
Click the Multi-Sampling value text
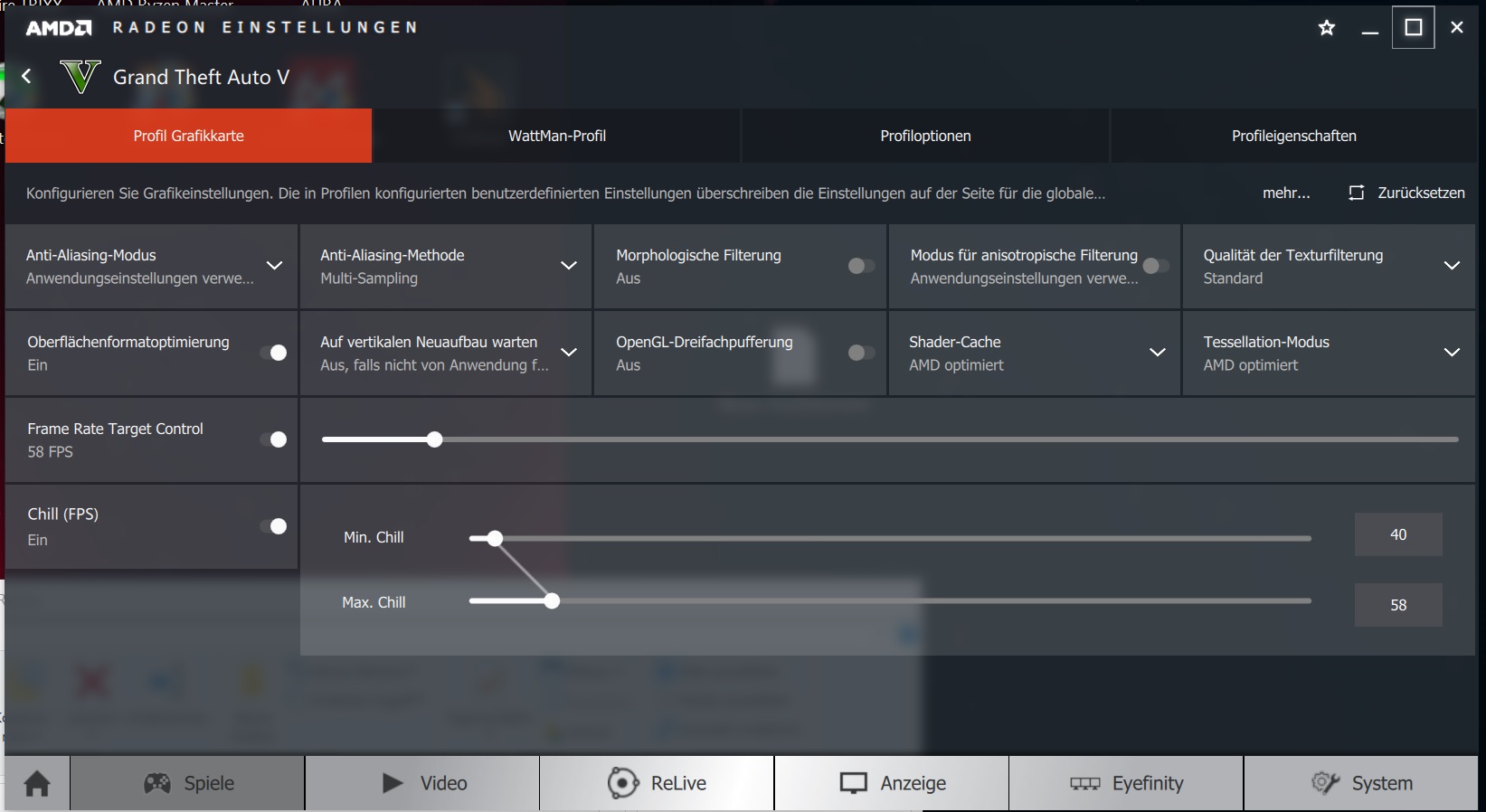point(369,279)
